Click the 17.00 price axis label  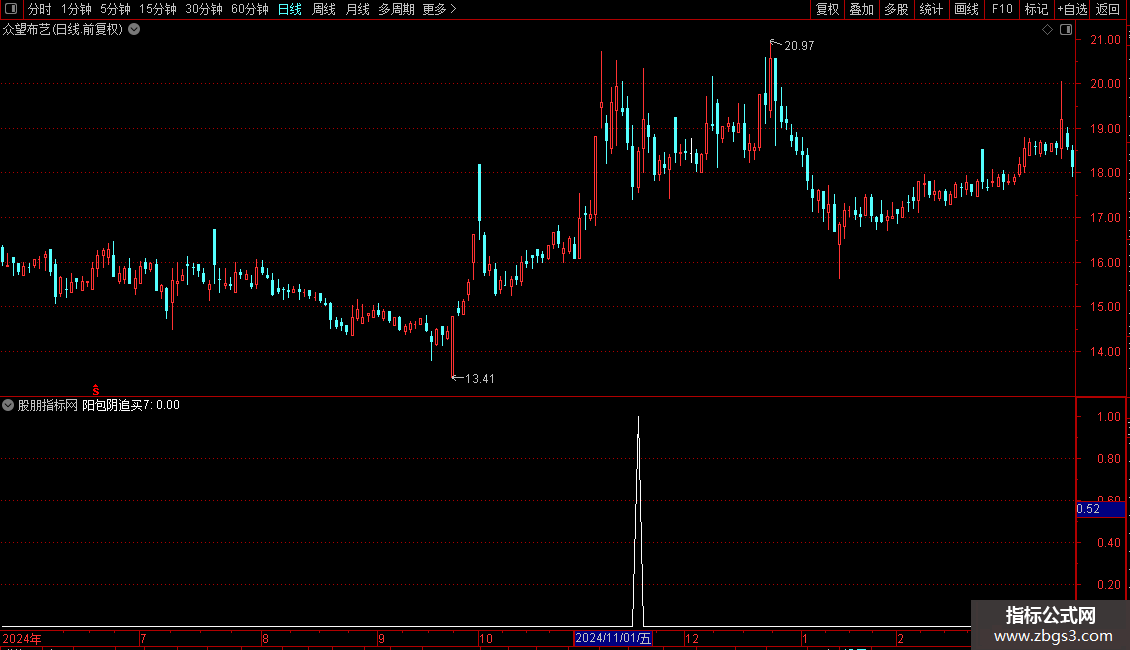coord(1105,218)
